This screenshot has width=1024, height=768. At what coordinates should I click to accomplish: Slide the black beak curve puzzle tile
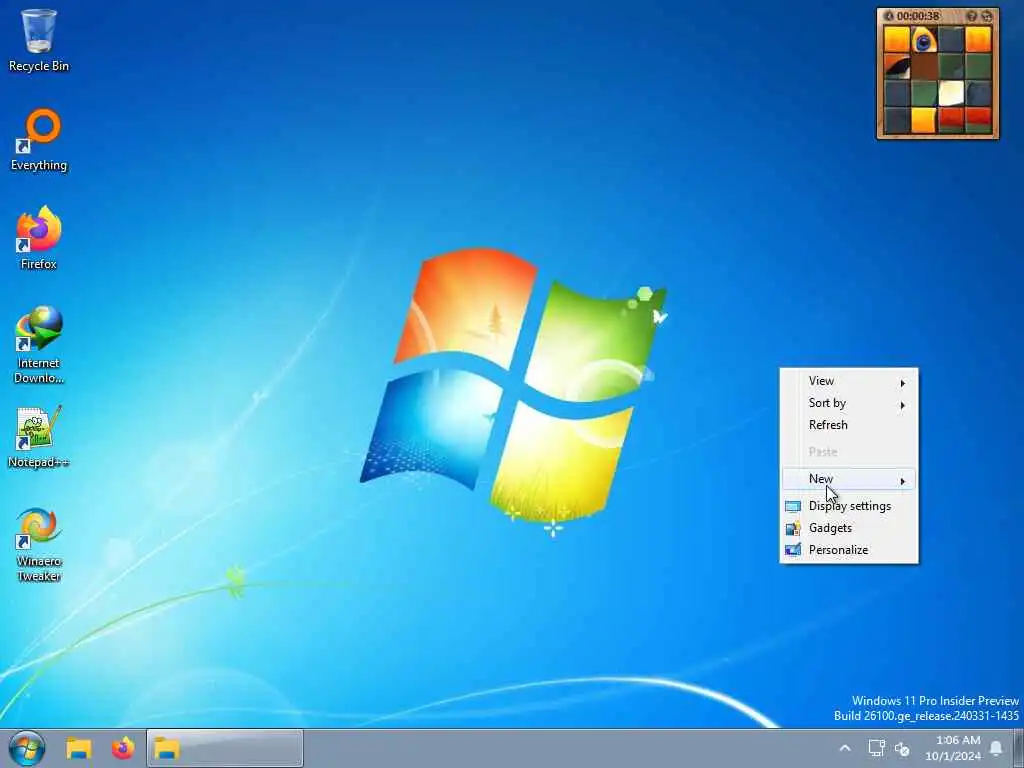pos(897,66)
